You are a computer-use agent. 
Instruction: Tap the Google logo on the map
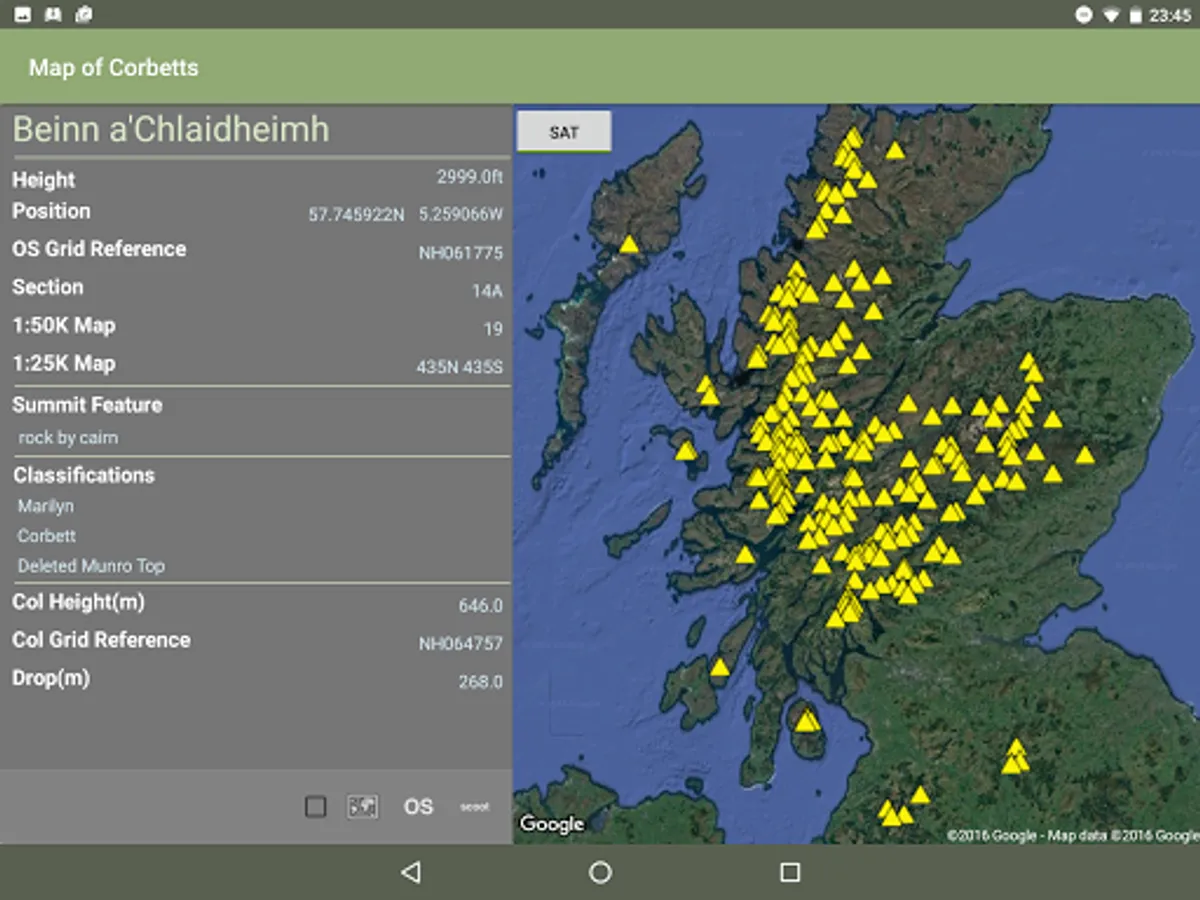click(551, 824)
